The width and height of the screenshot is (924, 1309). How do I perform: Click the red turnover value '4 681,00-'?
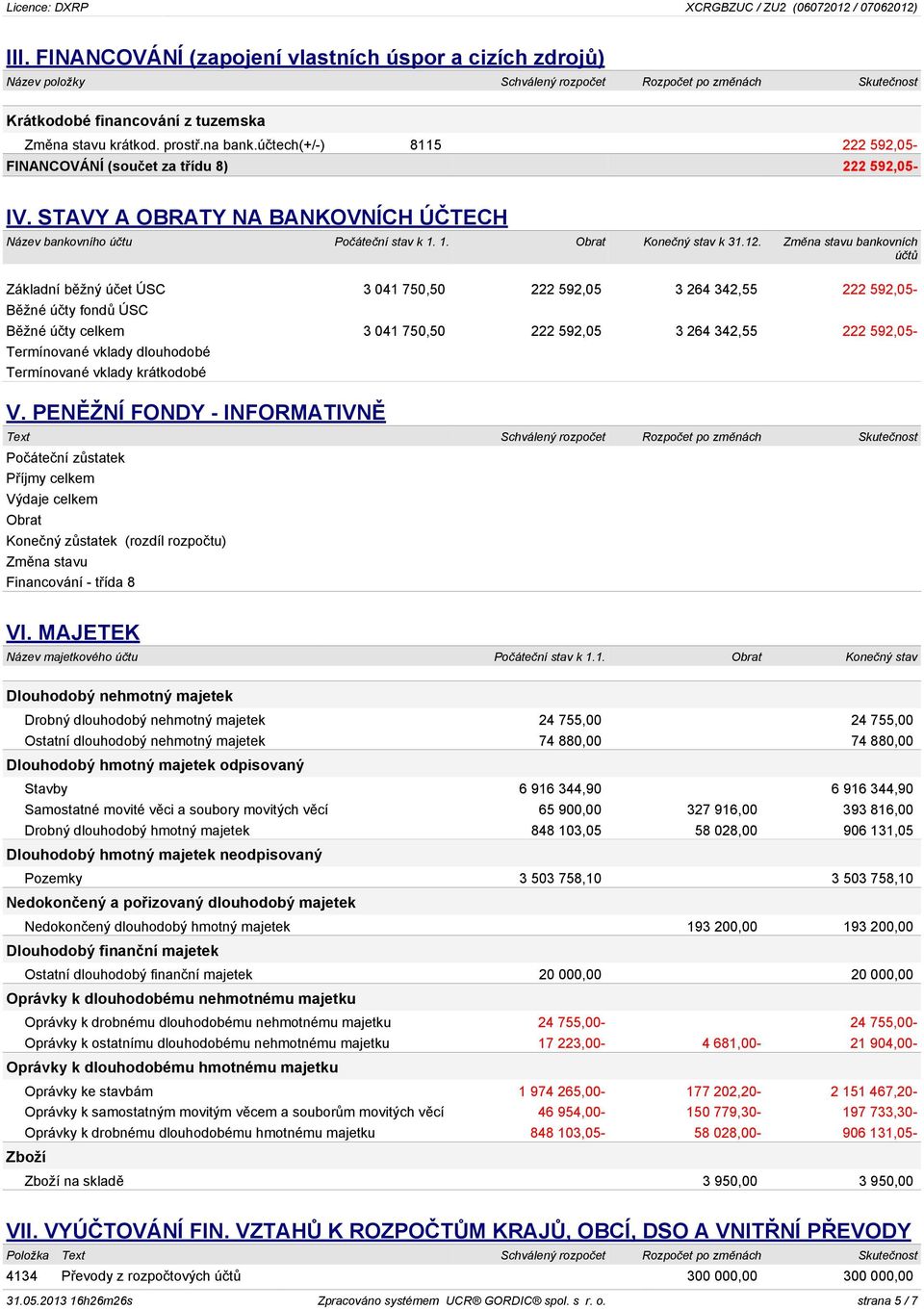(731, 1043)
